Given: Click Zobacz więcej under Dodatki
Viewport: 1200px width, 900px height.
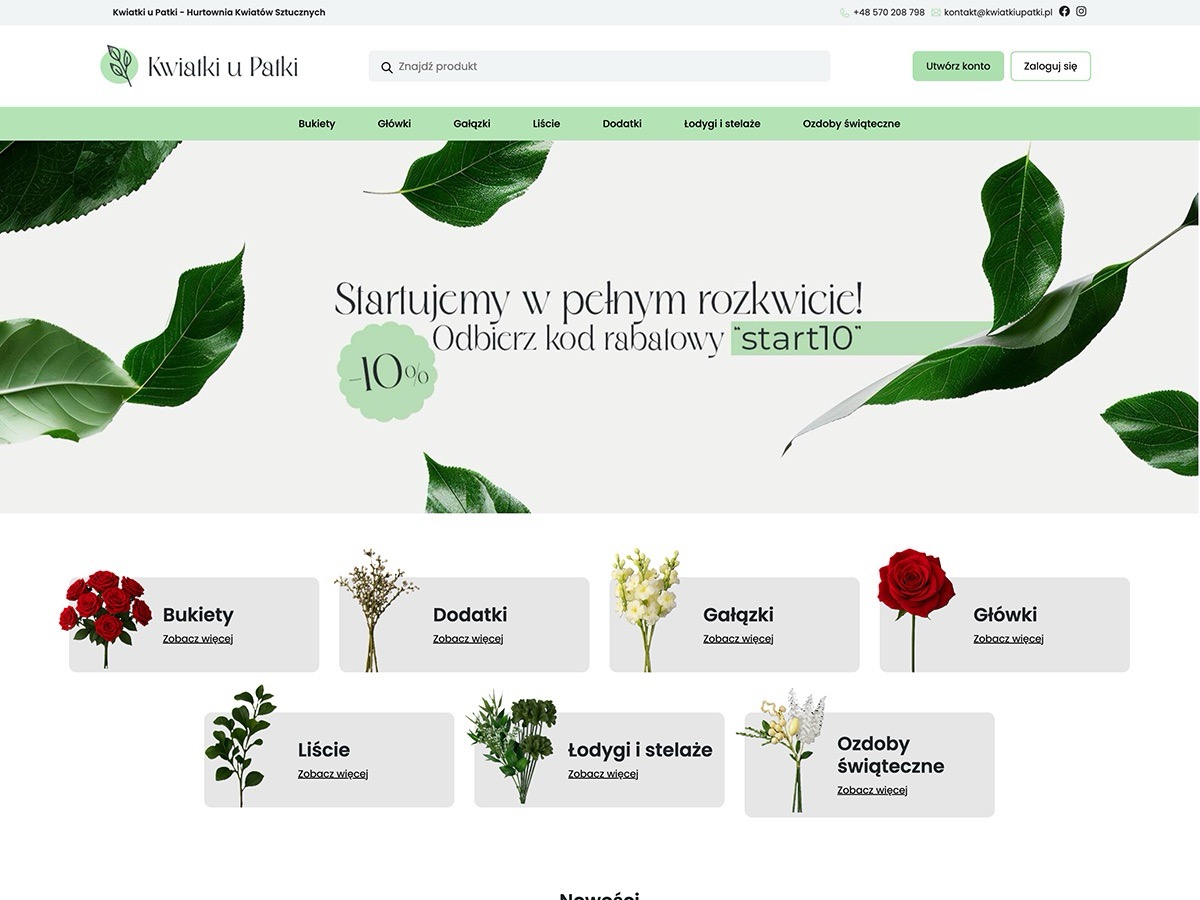Looking at the screenshot, I should [468, 639].
